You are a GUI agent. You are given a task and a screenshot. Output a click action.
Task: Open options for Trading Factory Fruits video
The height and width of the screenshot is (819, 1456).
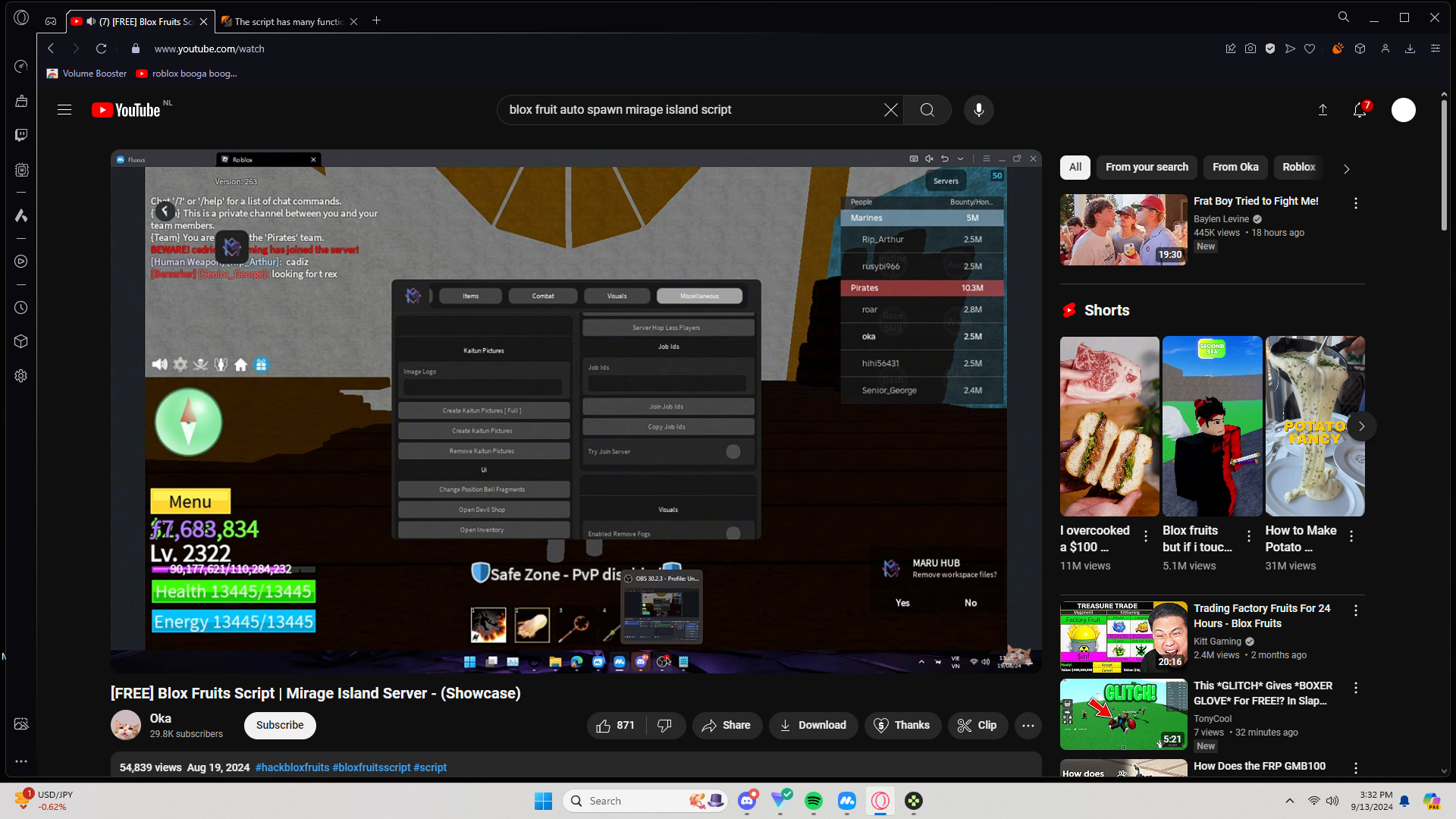1356,610
